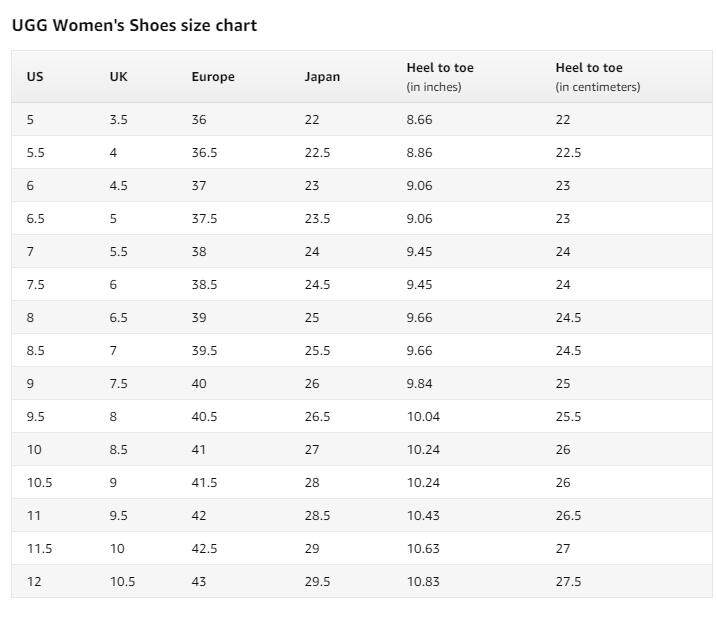Click the 10.5 cell in the UK column
The image size is (717, 622).
tap(122, 582)
